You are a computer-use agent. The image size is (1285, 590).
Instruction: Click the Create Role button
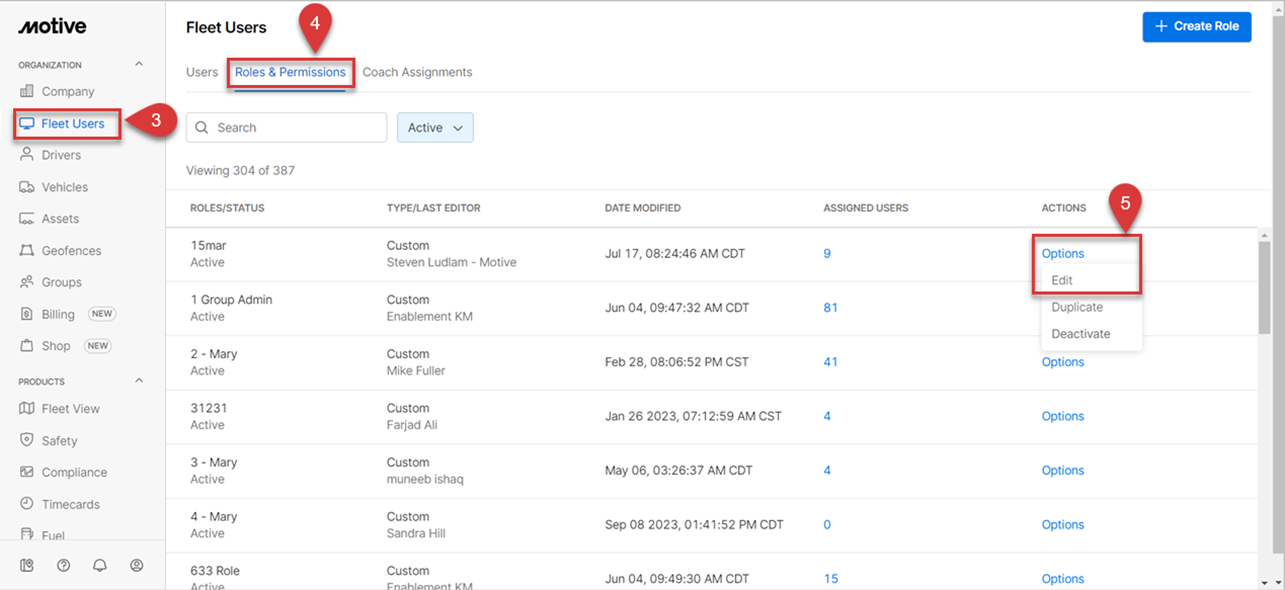(x=1196, y=26)
